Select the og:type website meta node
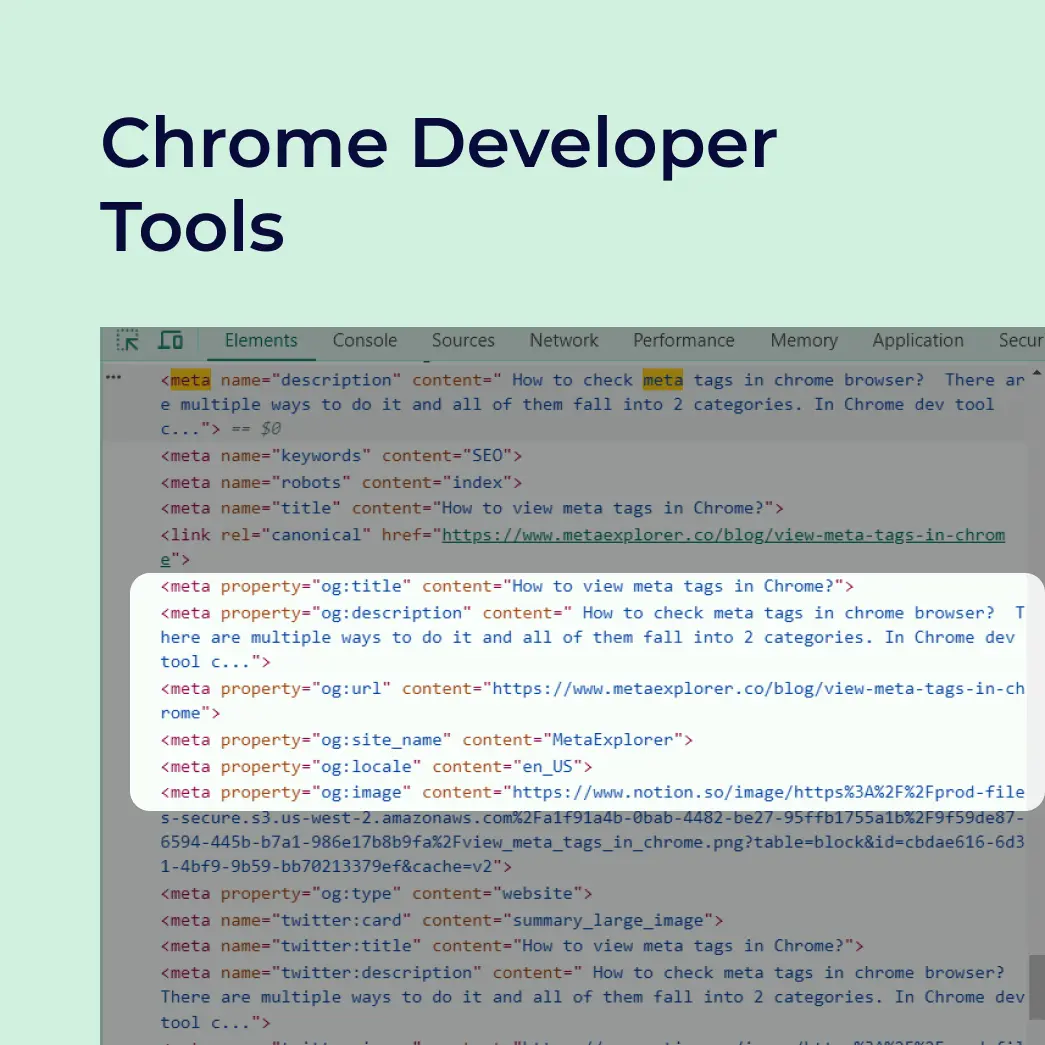Screen dimensions: 1045x1045 377,893
